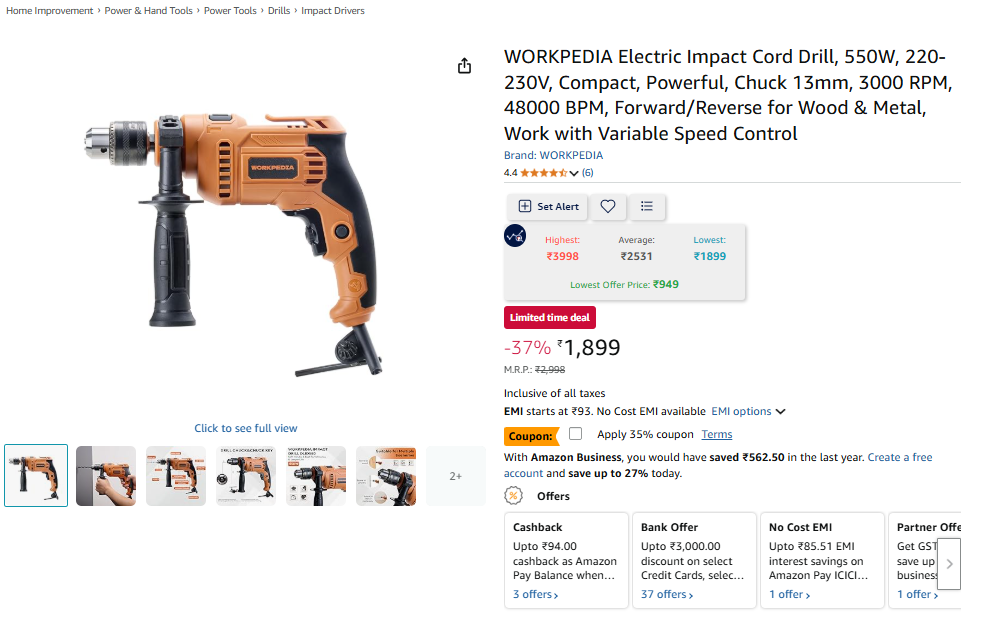Click to see full view of image
The width and height of the screenshot is (982, 620).
coord(246,428)
